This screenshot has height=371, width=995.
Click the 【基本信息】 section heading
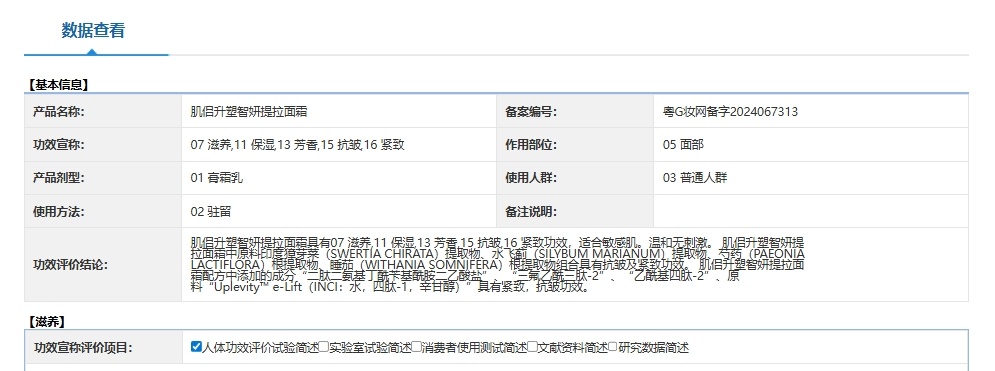58,84
